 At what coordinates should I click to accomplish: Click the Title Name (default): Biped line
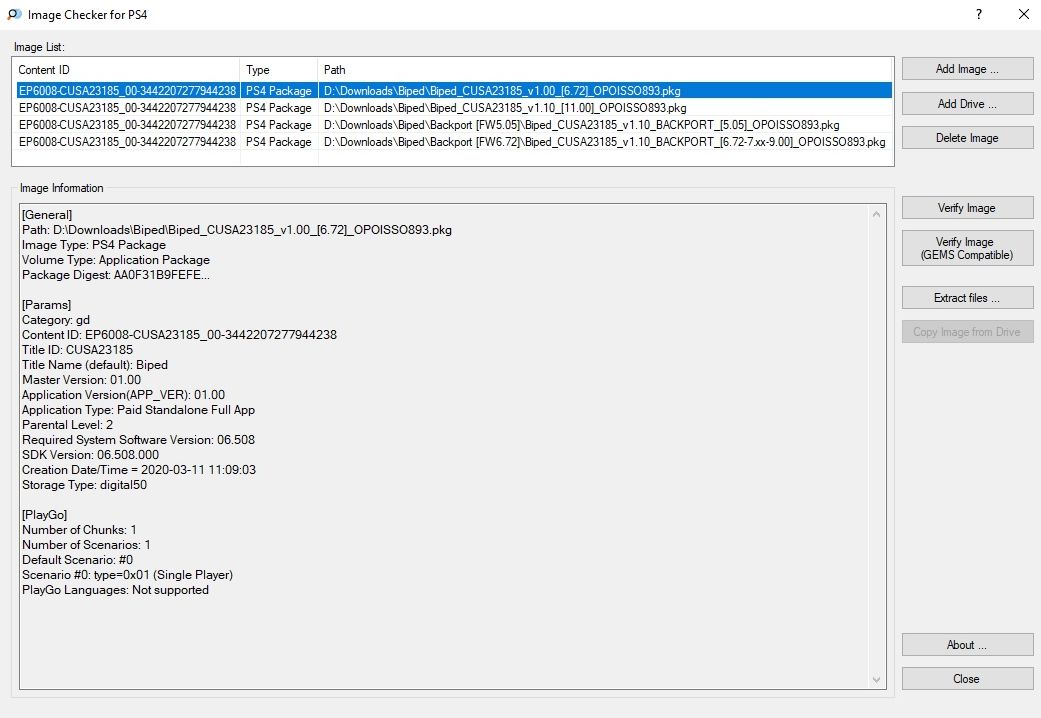click(95, 365)
